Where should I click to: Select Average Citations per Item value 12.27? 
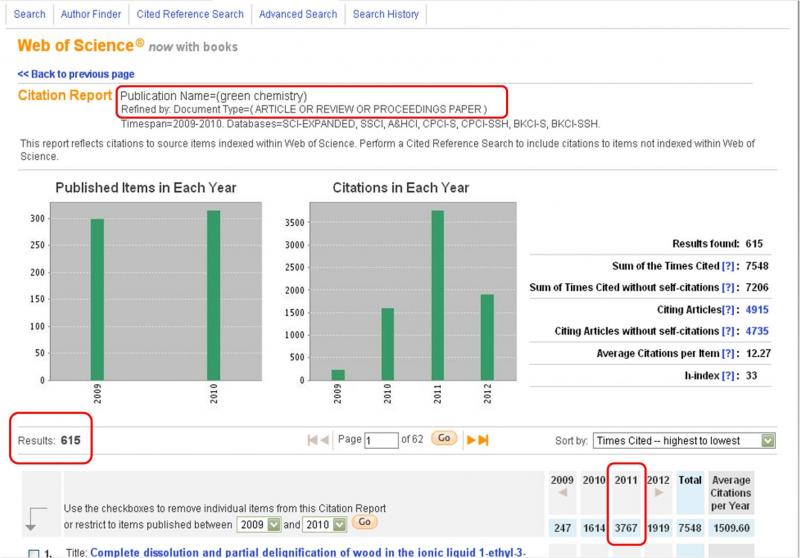pyautogui.click(x=758, y=353)
